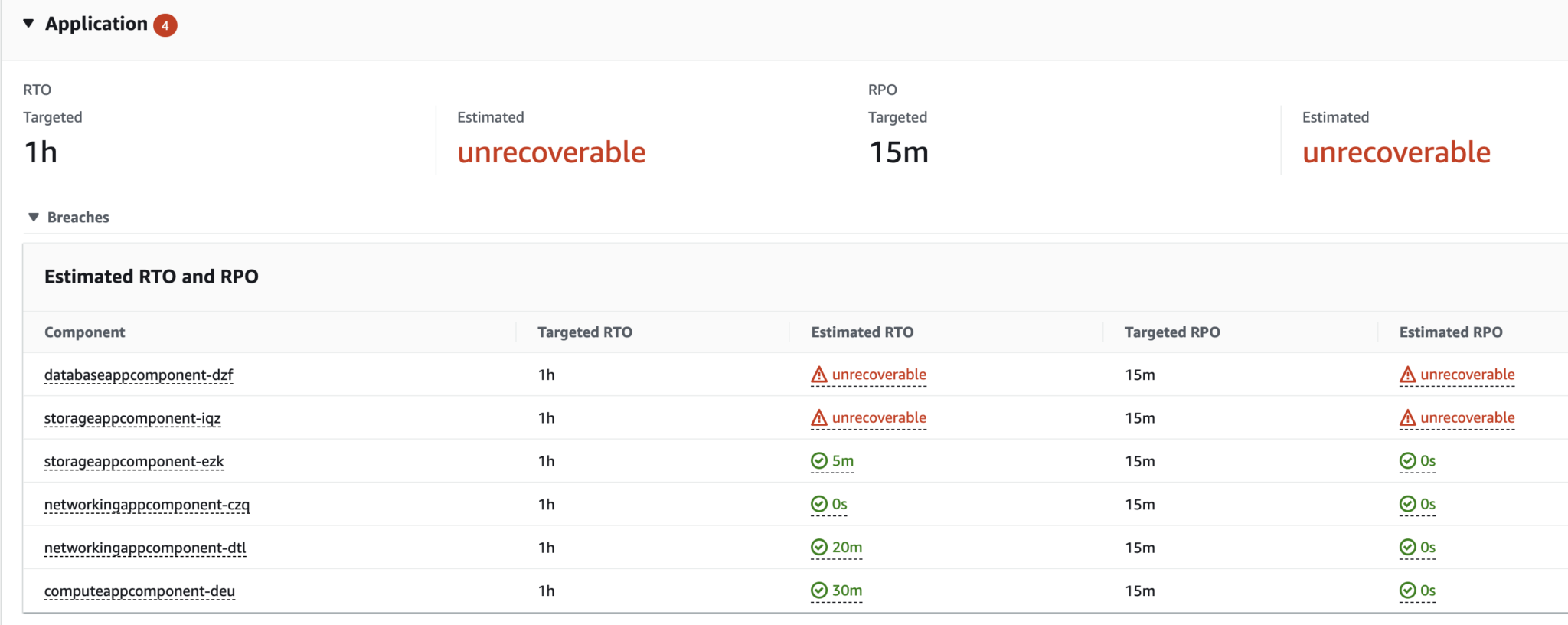The height and width of the screenshot is (625, 1568).
Task: Click warning icon in storageappcomponent-iqz Estimated RTO
Action: [819, 417]
